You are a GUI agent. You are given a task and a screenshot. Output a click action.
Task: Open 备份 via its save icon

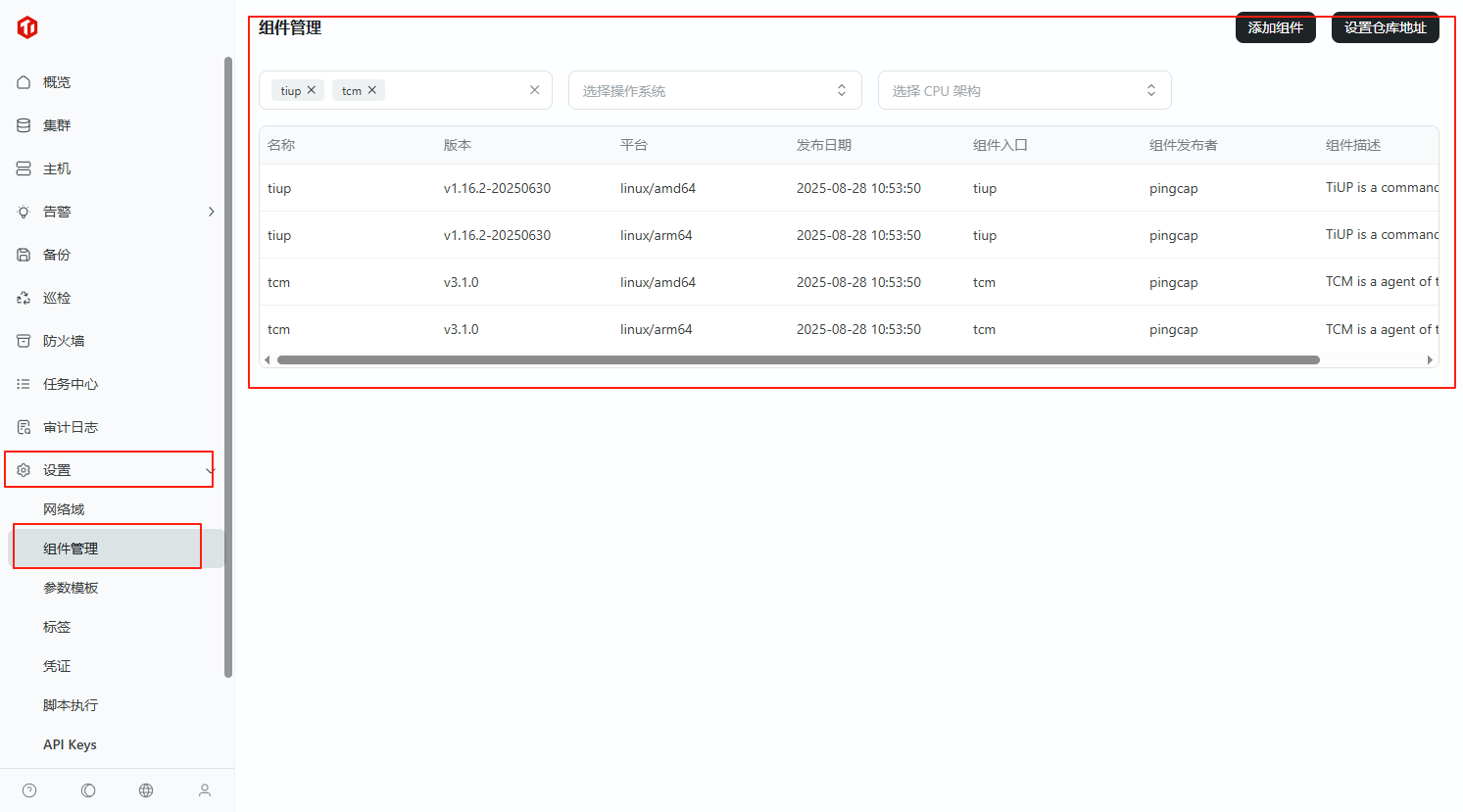[x=24, y=255]
